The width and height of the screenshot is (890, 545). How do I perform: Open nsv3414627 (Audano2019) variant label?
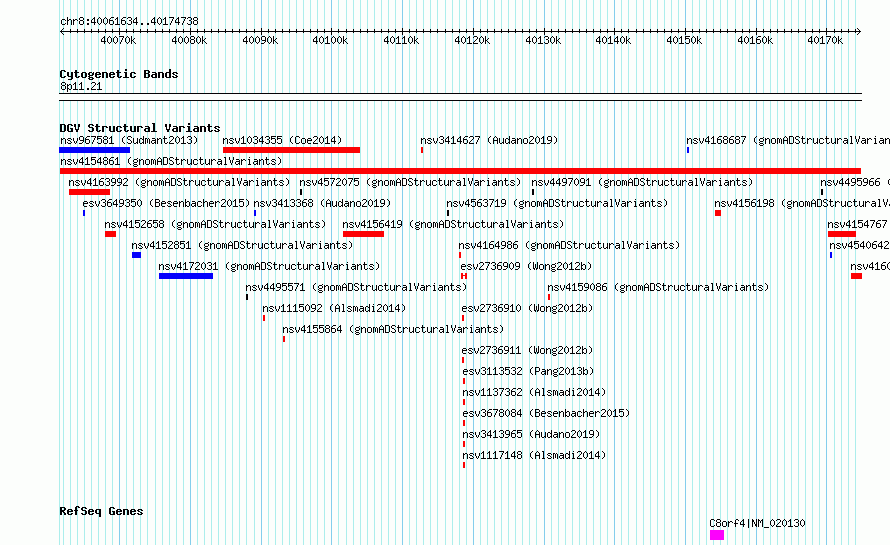click(489, 140)
